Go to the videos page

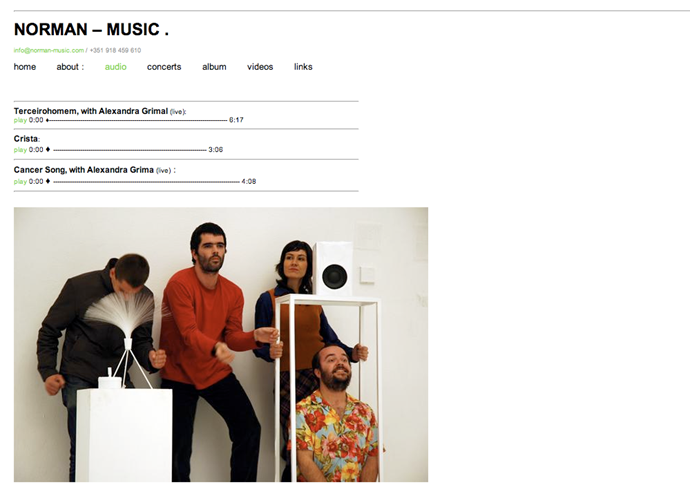click(x=260, y=67)
